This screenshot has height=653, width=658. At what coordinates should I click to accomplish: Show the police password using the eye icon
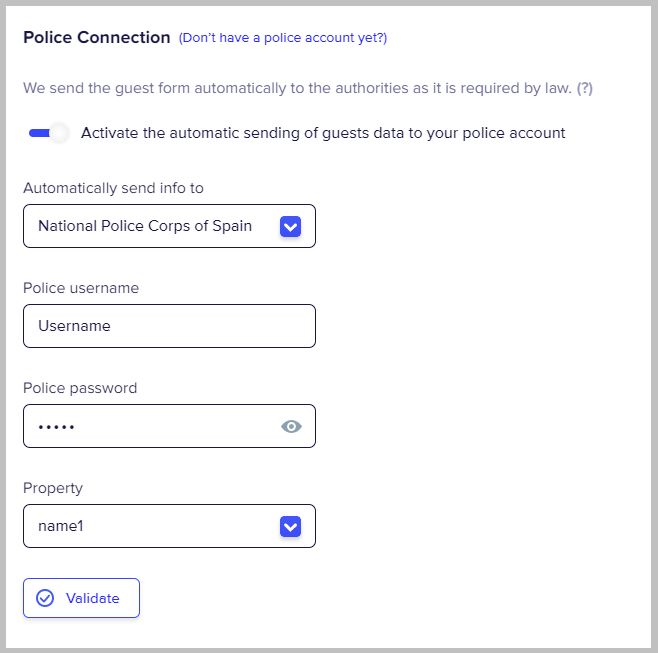point(291,426)
